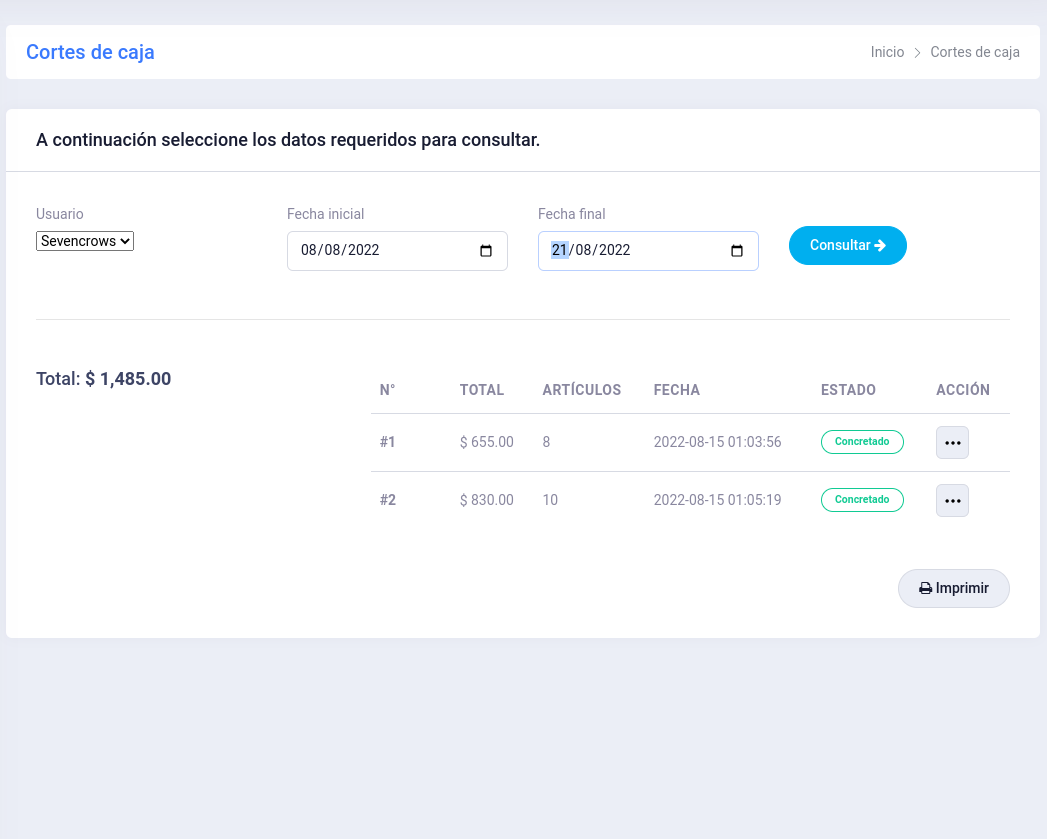Click the blue Cortes de caja page title
Image resolution: width=1047 pixels, height=839 pixels.
tap(90, 52)
